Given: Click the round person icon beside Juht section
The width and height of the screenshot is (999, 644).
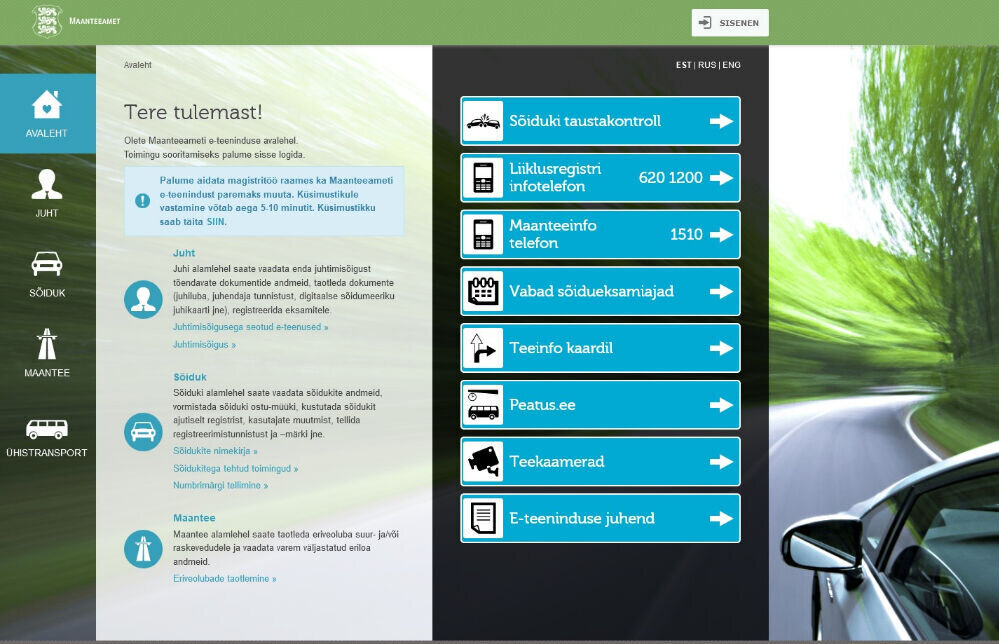Looking at the screenshot, I should tap(143, 299).
